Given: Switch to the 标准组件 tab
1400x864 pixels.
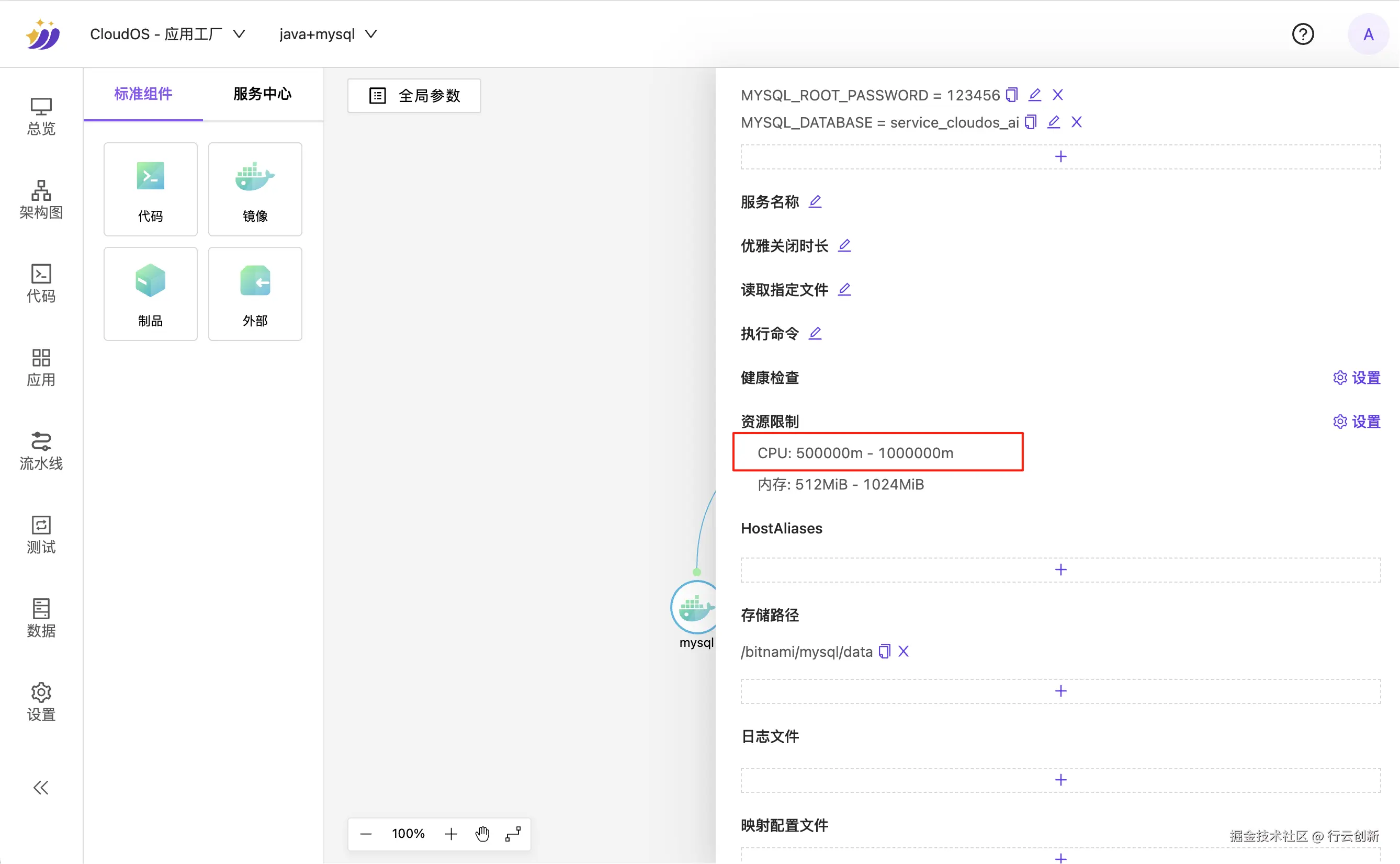Looking at the screenshot, I should tap(143, 94).
